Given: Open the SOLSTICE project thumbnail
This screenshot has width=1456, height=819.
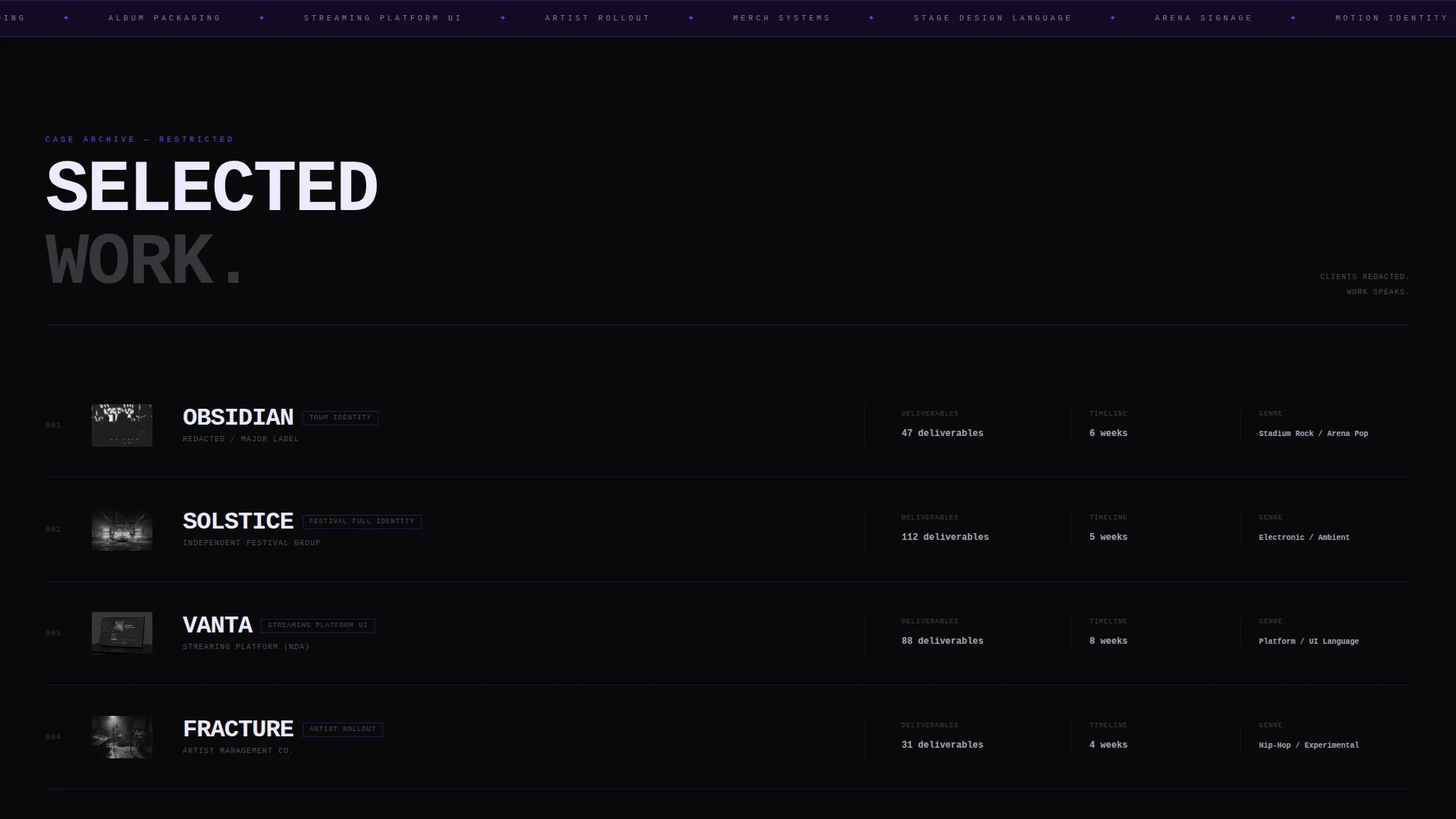Looking at the screenshot, I should [122, 529].
